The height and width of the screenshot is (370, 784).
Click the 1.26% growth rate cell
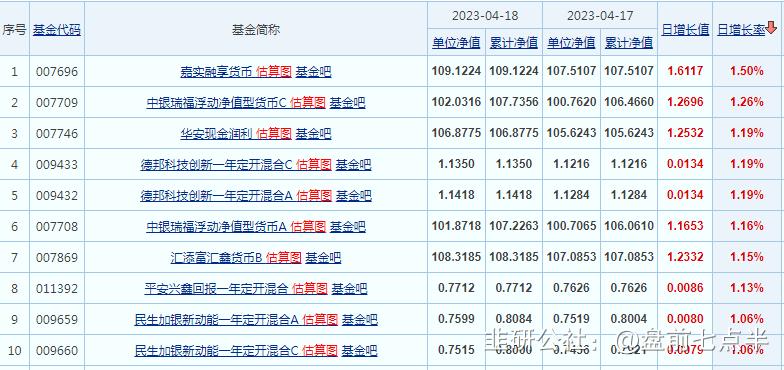(x=747, y=102)
